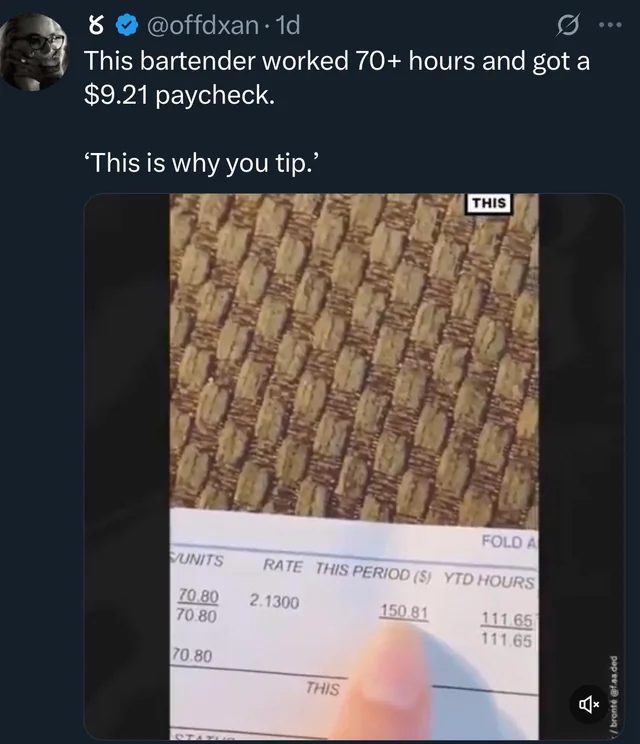
Task: Click the bronte @faaded watermark text
Action: click(613, 697)
